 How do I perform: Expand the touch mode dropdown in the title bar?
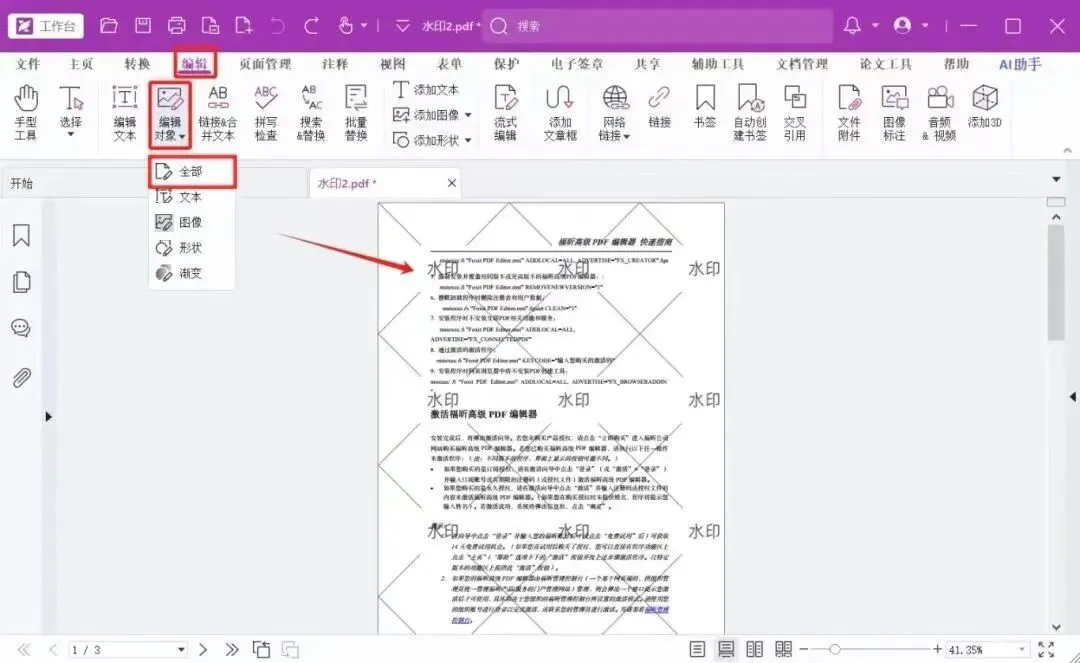(364, 26)
